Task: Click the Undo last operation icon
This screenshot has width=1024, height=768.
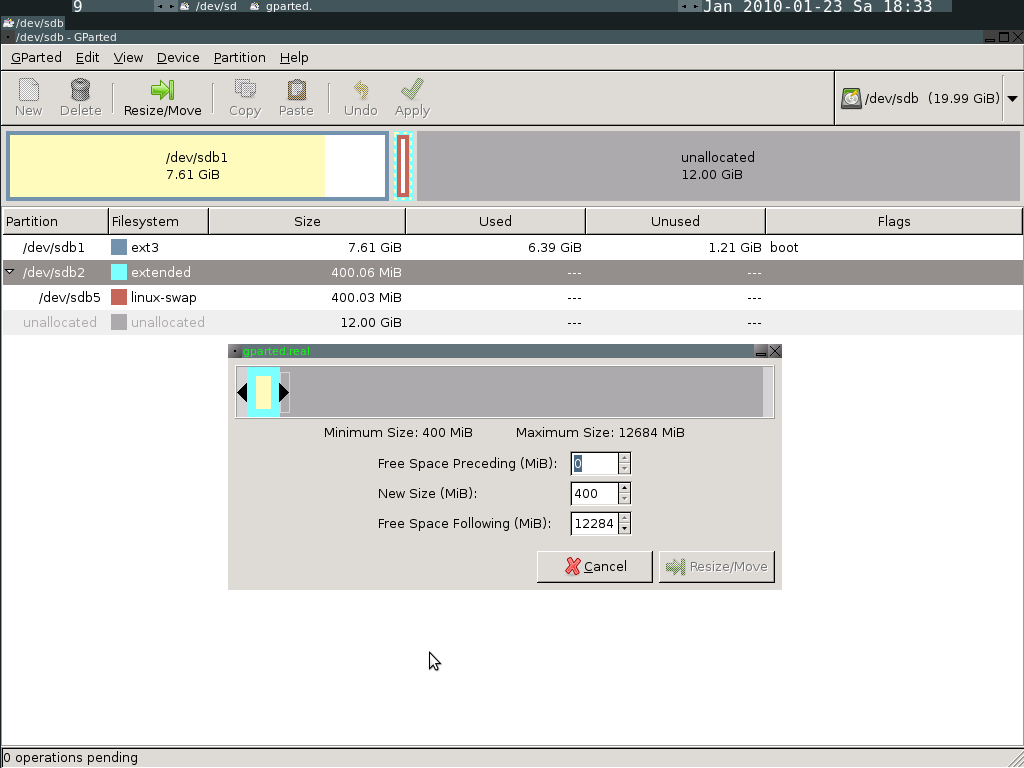Action: point(359,97)
